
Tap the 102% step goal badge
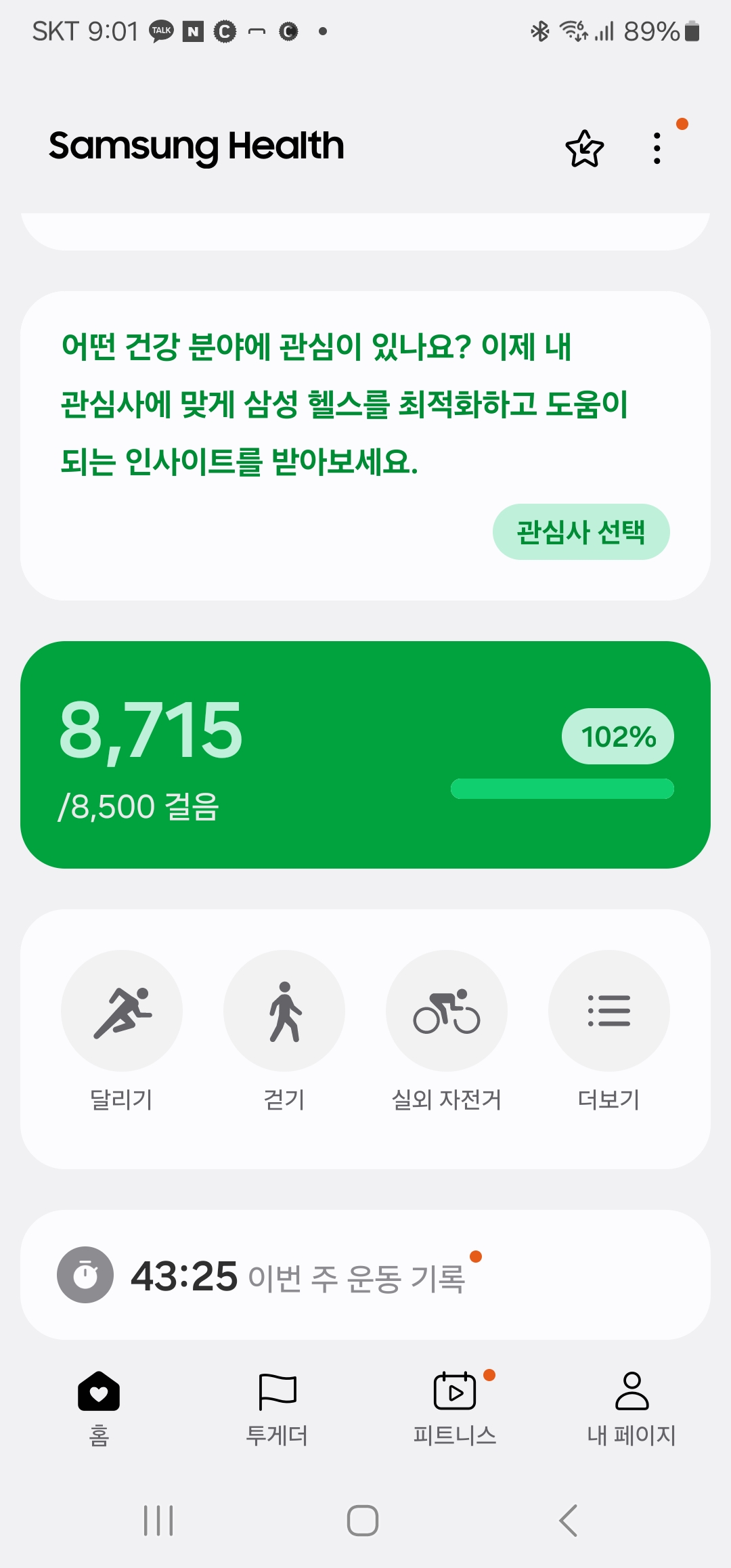coord(617,737)
